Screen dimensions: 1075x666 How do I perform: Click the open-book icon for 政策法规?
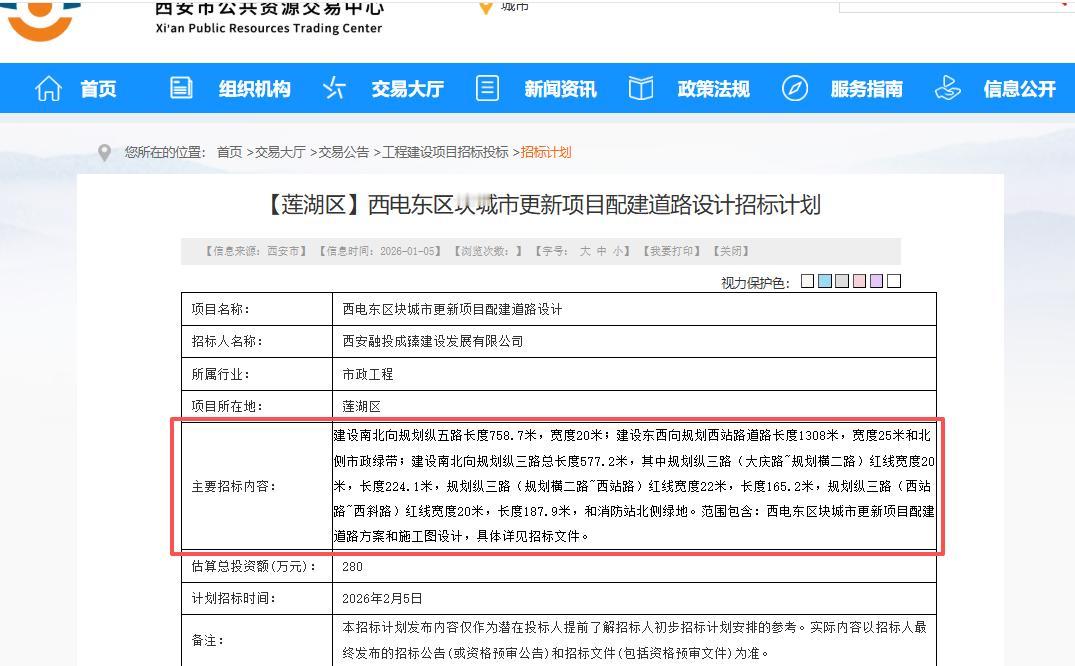click(x=639, y=88)
